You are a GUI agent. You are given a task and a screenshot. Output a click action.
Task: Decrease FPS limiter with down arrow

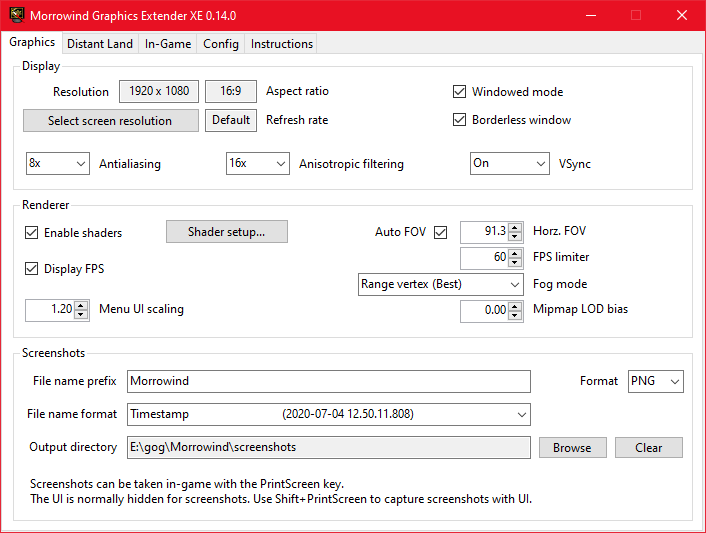[515, 262]
